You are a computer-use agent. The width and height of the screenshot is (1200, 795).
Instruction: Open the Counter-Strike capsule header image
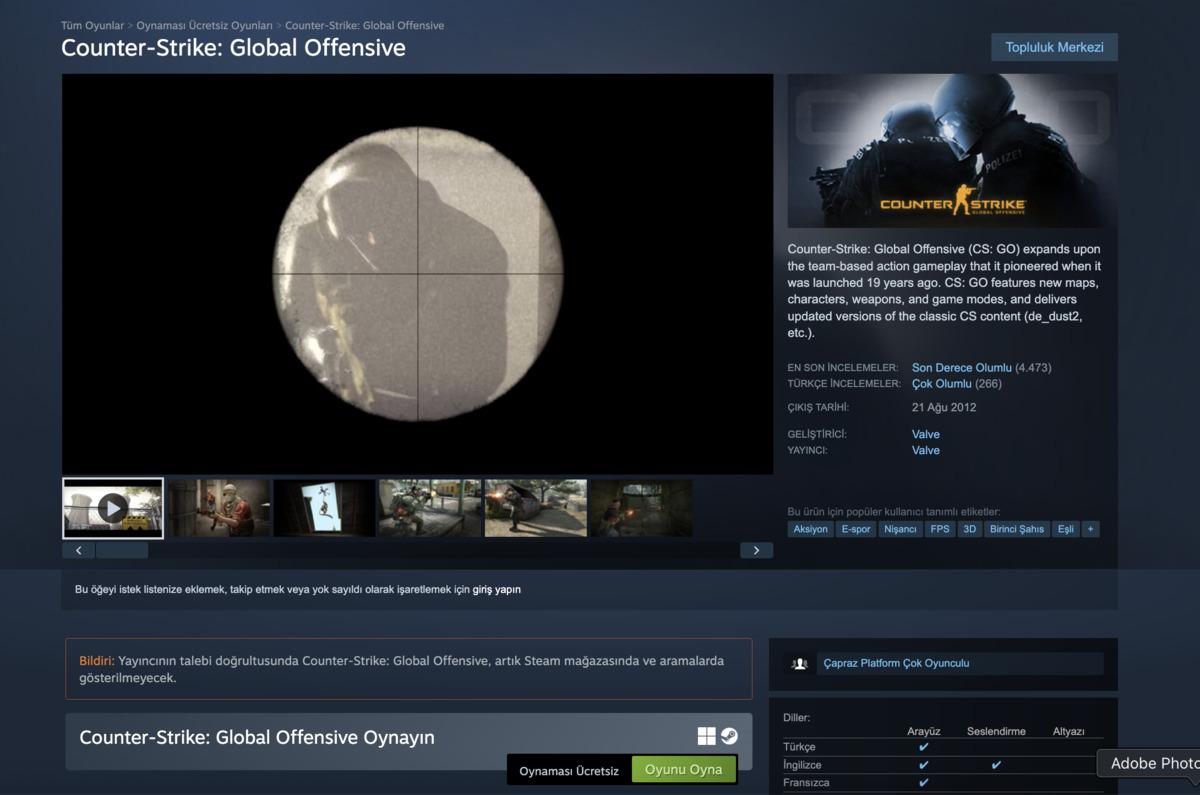(952, 151)
